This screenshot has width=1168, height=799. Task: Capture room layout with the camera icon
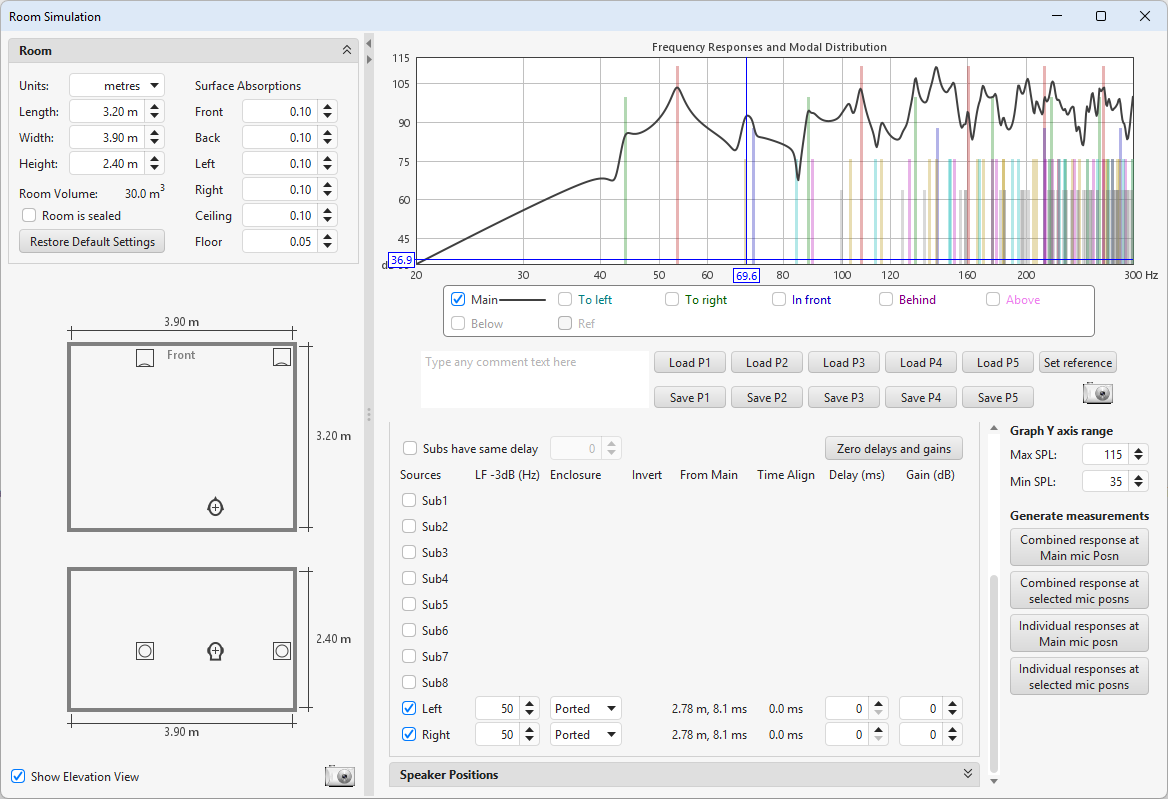point(340,775)
